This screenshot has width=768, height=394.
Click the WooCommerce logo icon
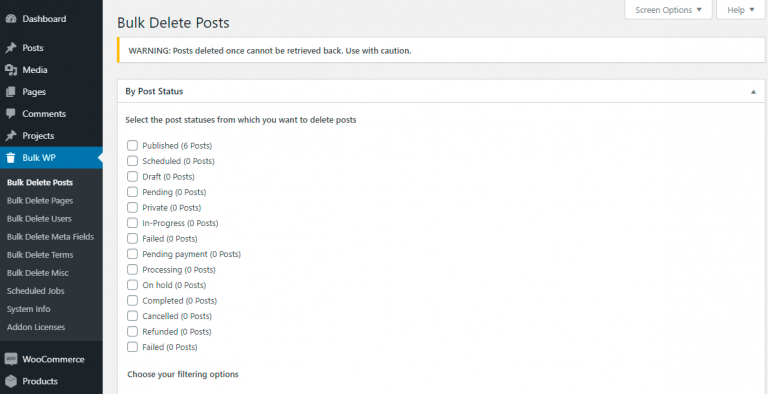[x=11, y=359]
